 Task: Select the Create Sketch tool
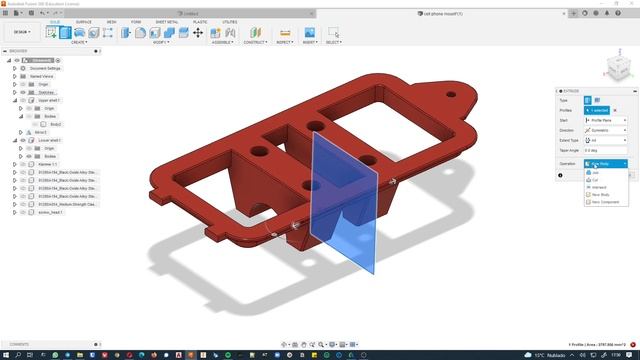[51, 32]
